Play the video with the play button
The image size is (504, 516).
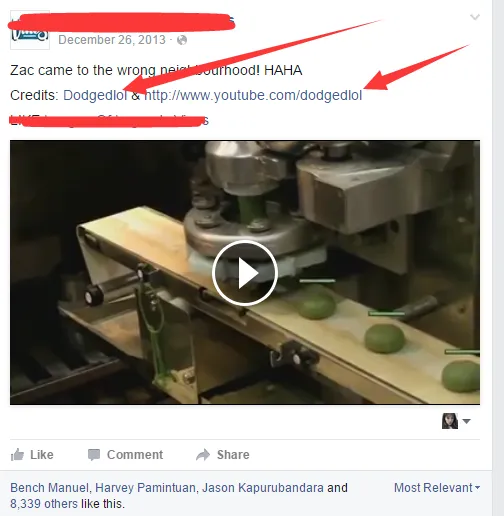245,273
